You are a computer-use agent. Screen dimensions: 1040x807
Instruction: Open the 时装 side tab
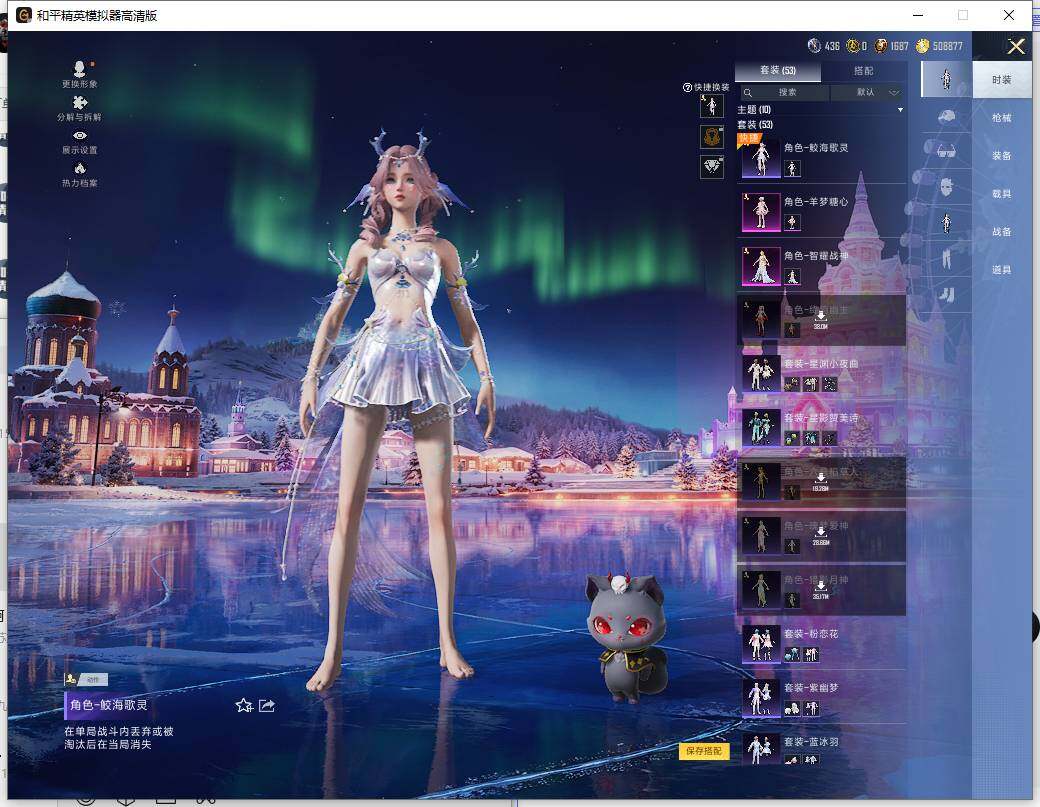point(1002,80)
